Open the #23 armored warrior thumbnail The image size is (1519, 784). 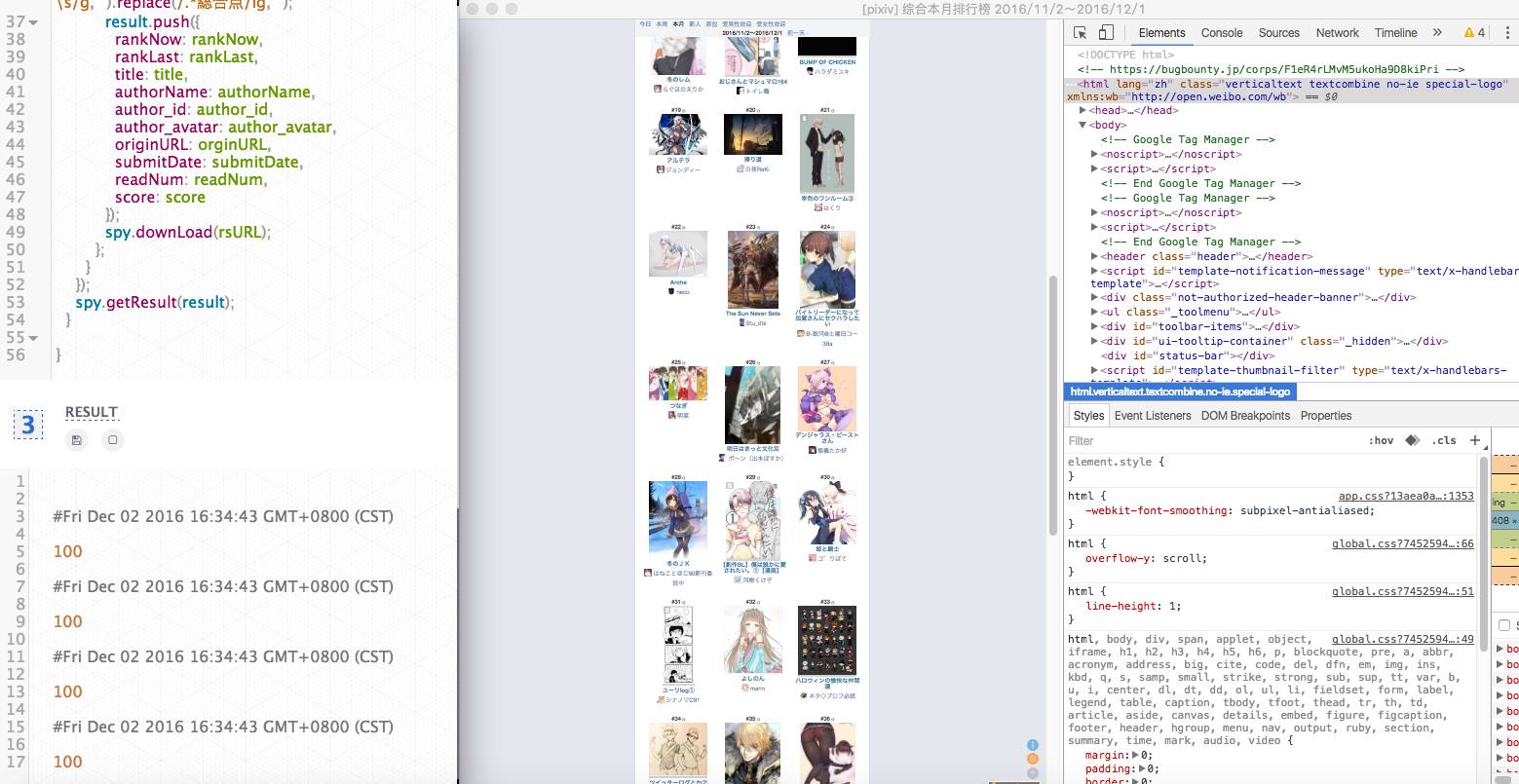point(752,270)
